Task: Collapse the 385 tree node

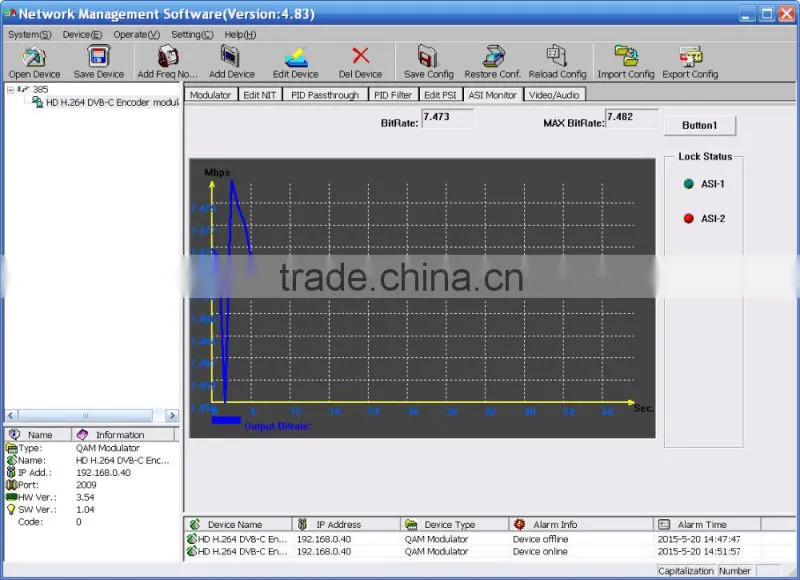Action: tap(10, 90)
